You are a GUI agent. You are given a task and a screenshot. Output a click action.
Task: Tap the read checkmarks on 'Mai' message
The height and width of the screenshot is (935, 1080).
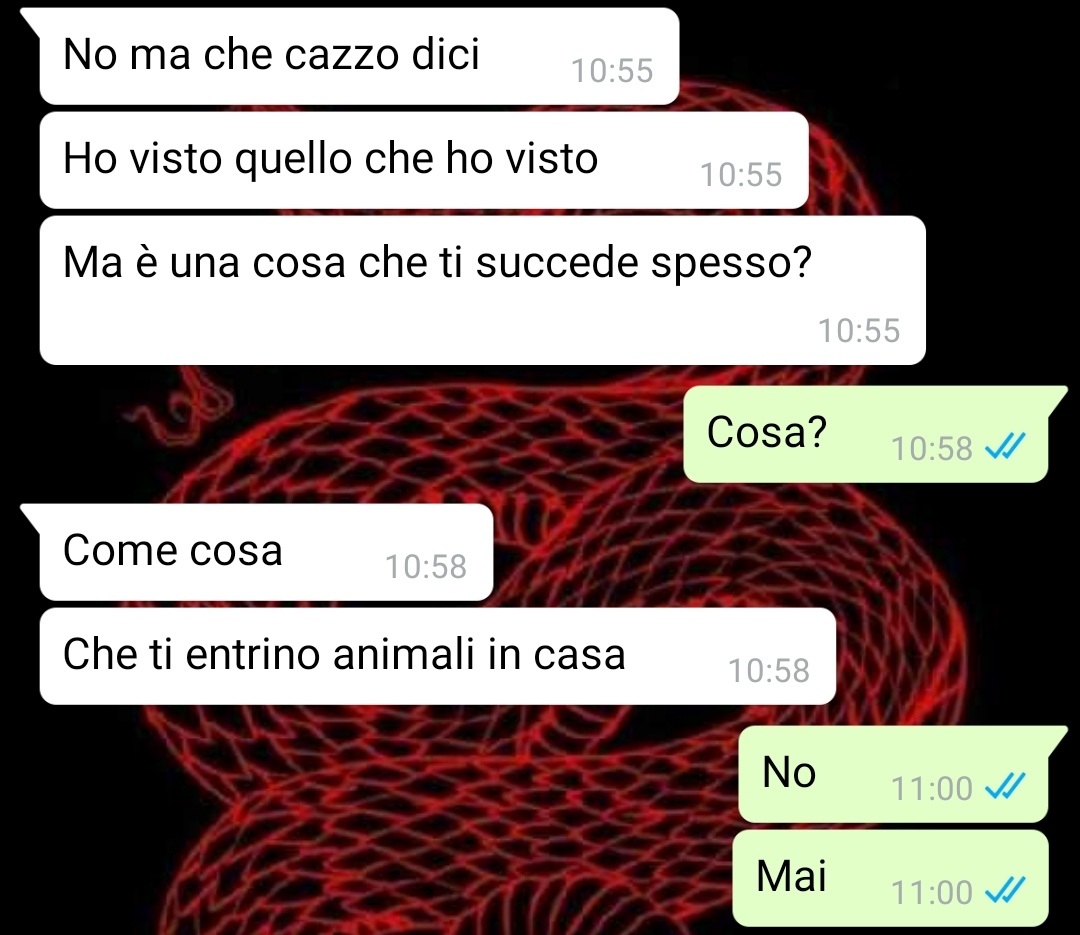(x=1005, y=890)
